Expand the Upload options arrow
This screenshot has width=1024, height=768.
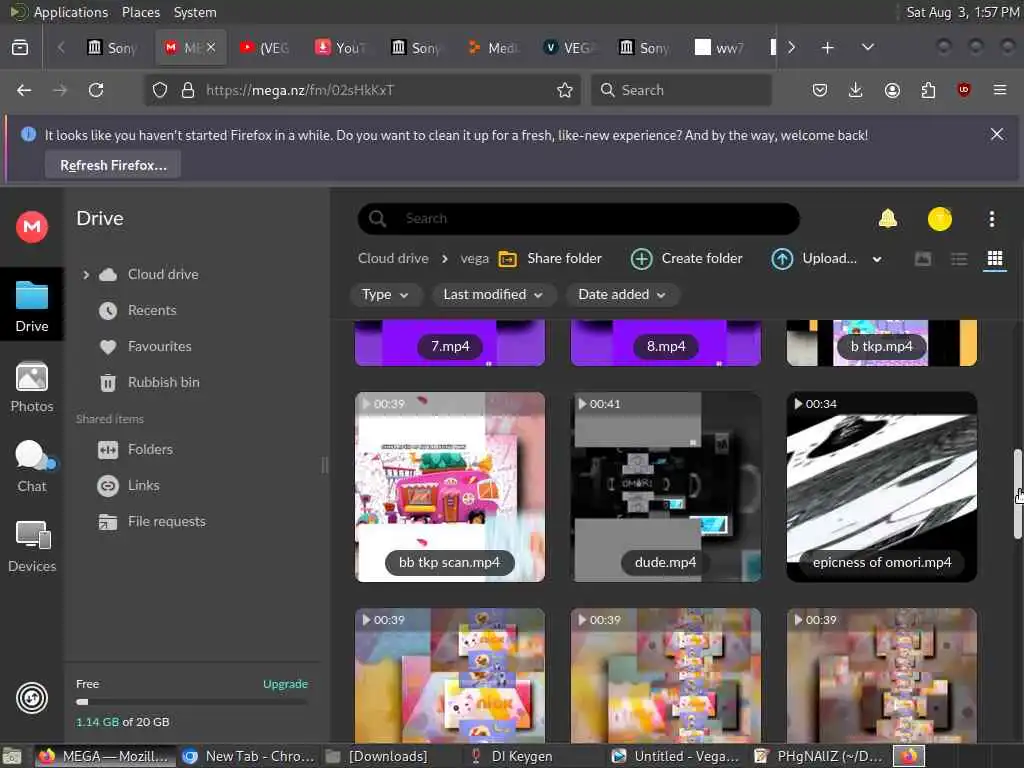(877, 259)
